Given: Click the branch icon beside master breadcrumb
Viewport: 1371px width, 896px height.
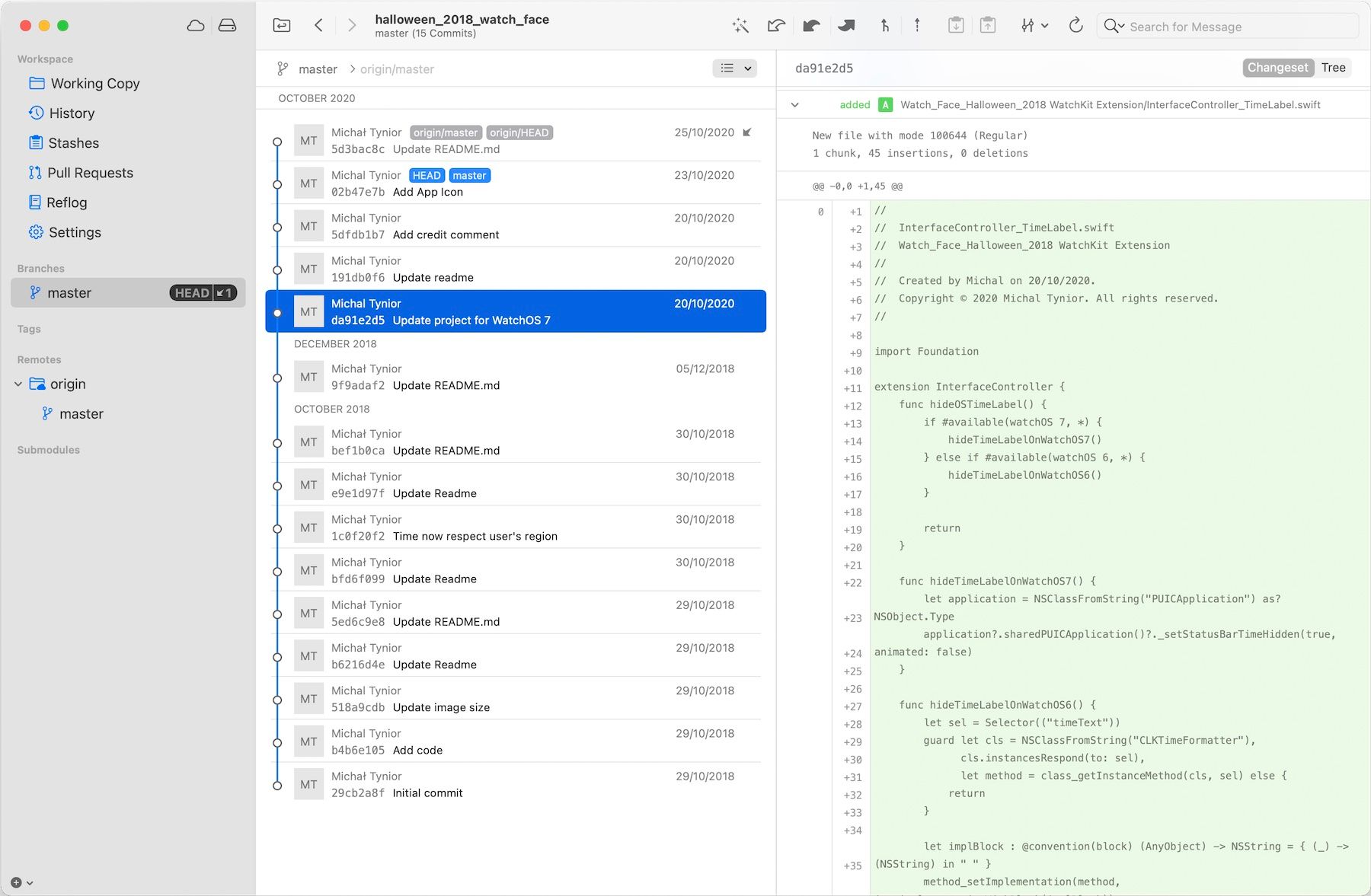Looking at the screenshot, I should pos(283,69).
